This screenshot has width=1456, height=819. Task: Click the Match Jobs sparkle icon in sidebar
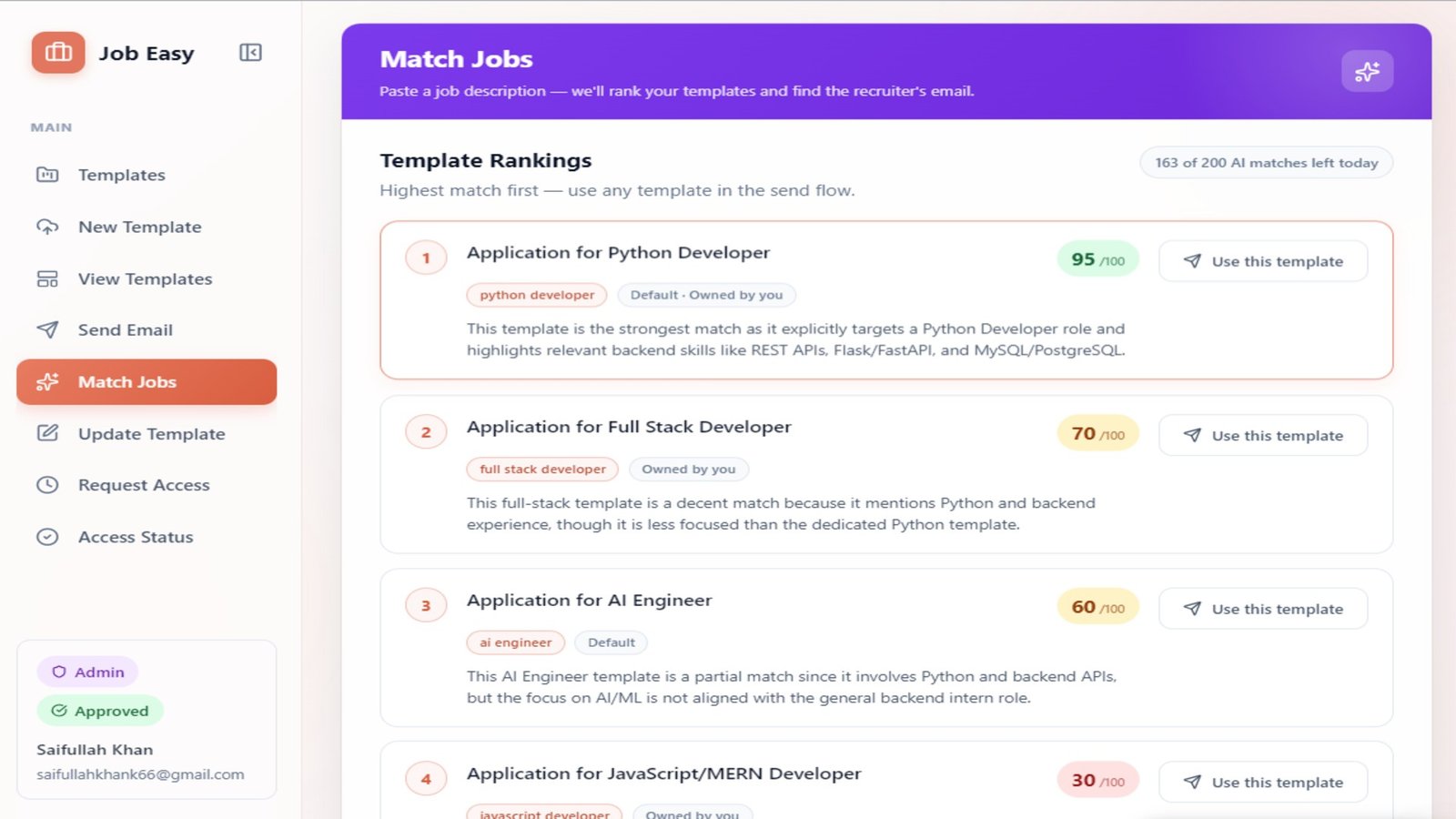[47, 382]
